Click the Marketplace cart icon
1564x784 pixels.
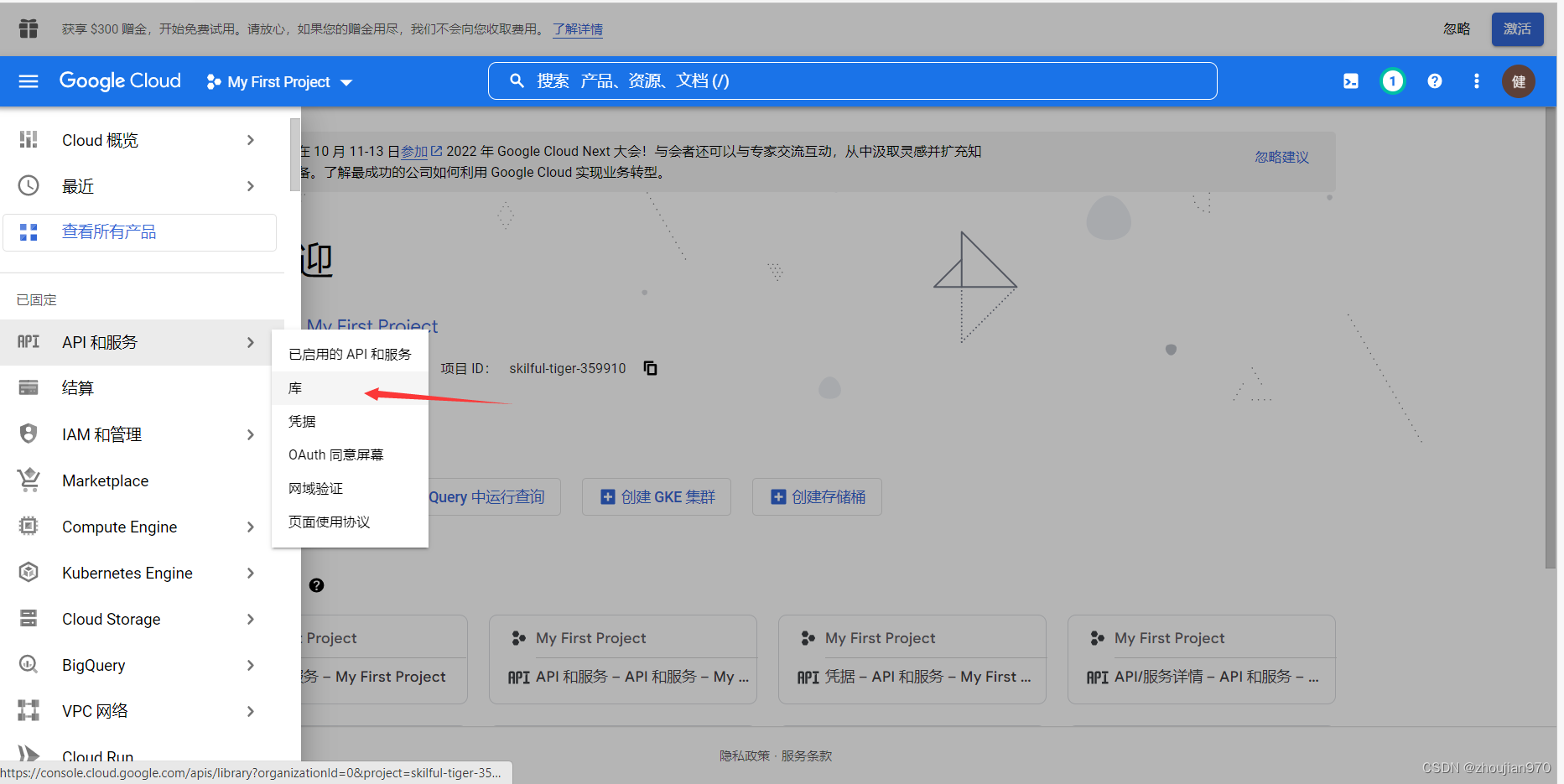click(x=29, y=480)
